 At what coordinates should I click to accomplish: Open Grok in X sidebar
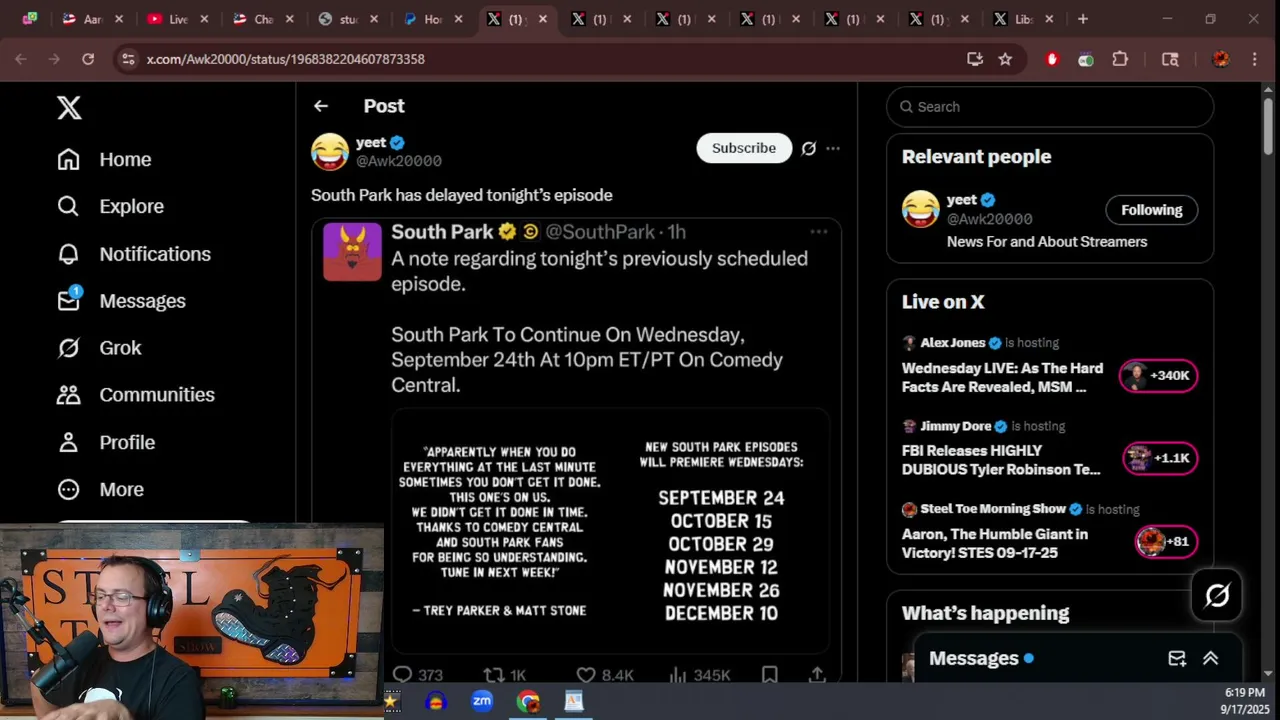(99, 348)
